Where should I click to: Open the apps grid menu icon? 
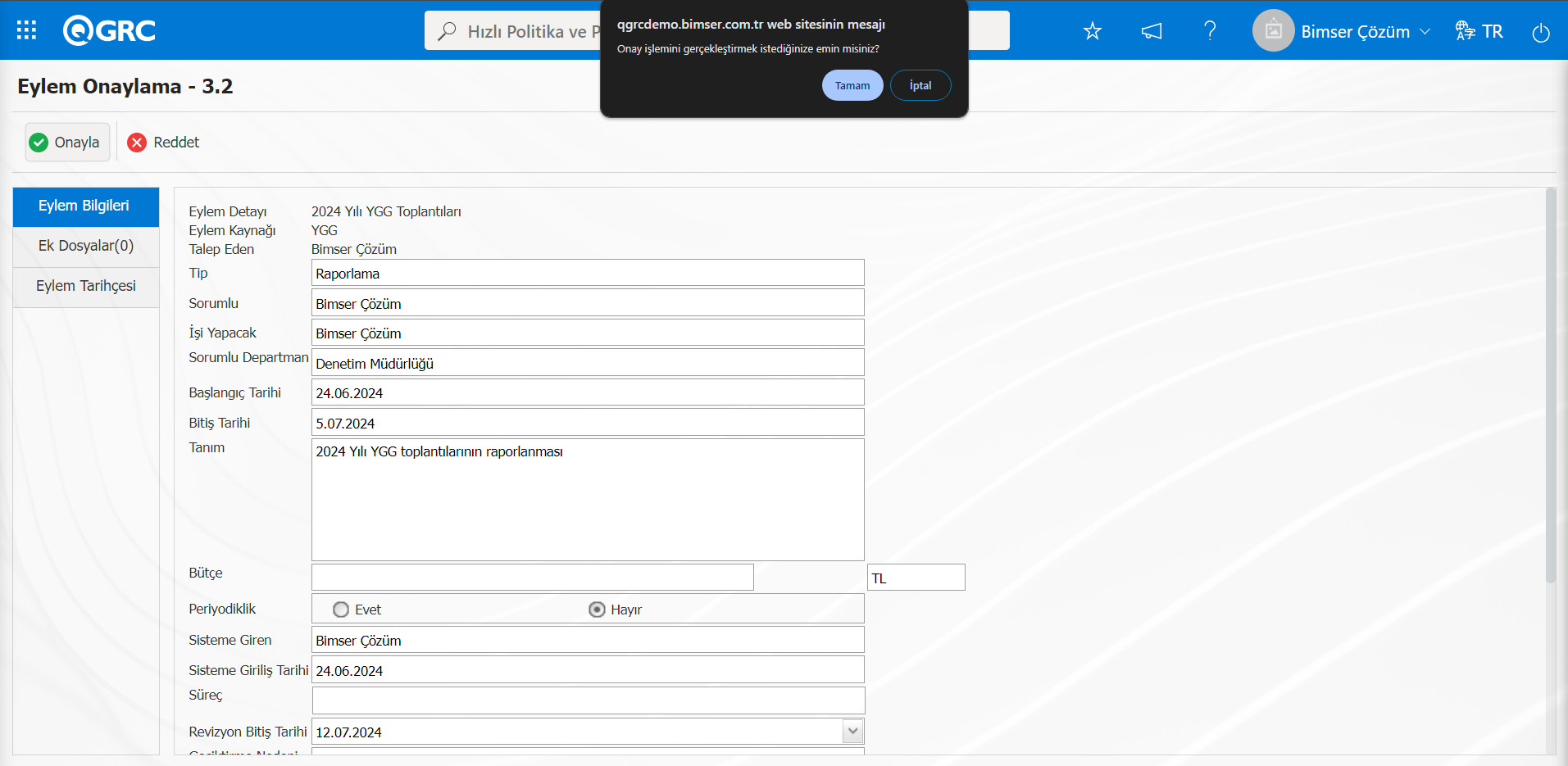[26, 30]
